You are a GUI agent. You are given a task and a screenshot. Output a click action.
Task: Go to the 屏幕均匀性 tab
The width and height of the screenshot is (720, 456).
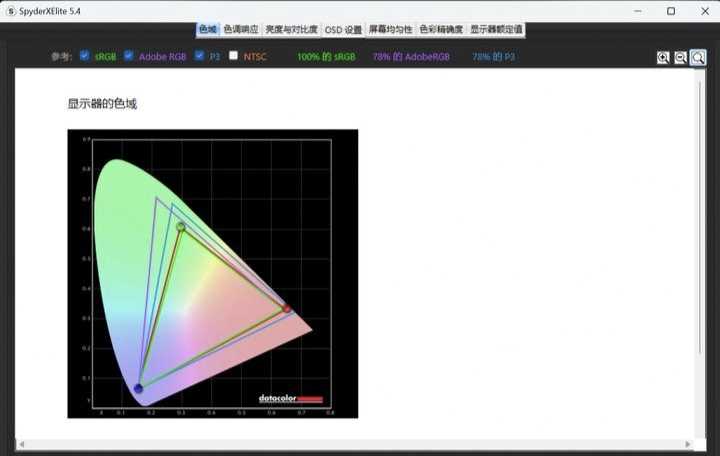[390, 30]
